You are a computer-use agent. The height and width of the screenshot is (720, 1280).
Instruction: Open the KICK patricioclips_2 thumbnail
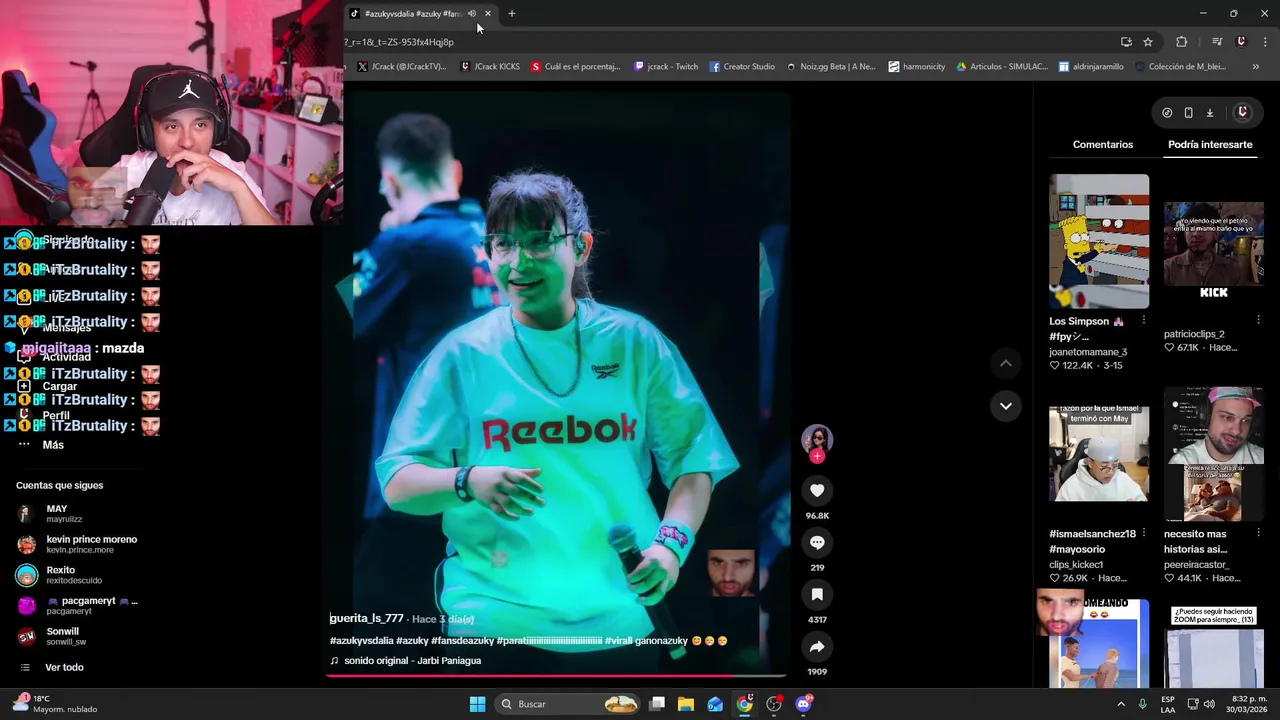click(x=1213, y=250)
